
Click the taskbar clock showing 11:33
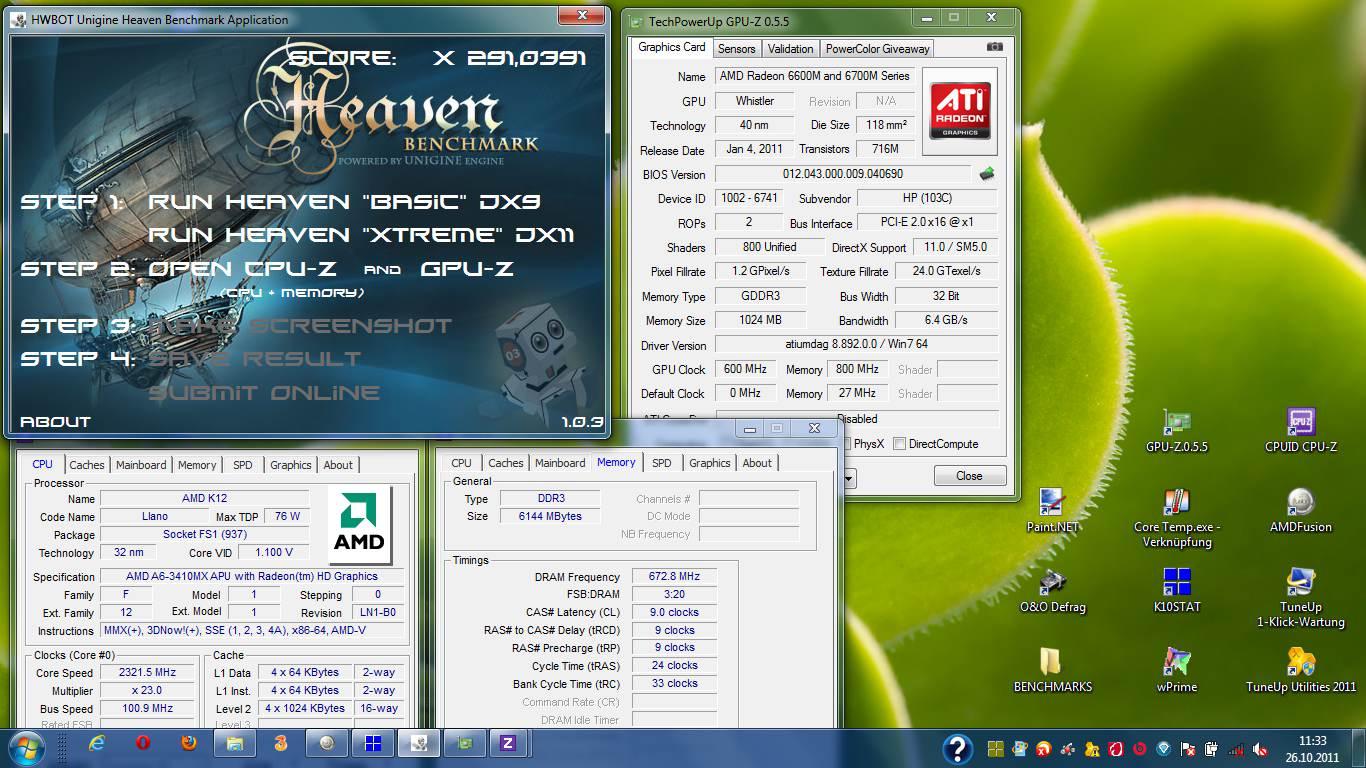coord(1313,741)
